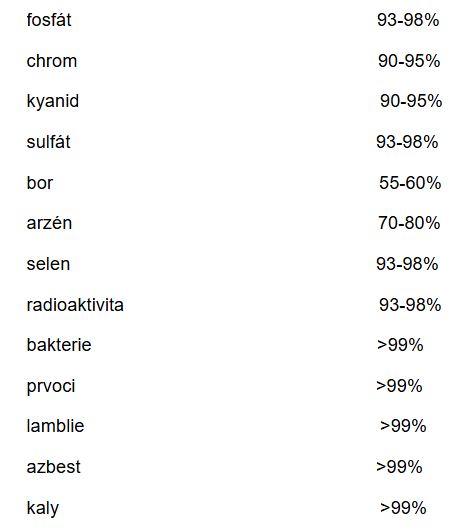
Task: Click the bor label
Action: 40,183
